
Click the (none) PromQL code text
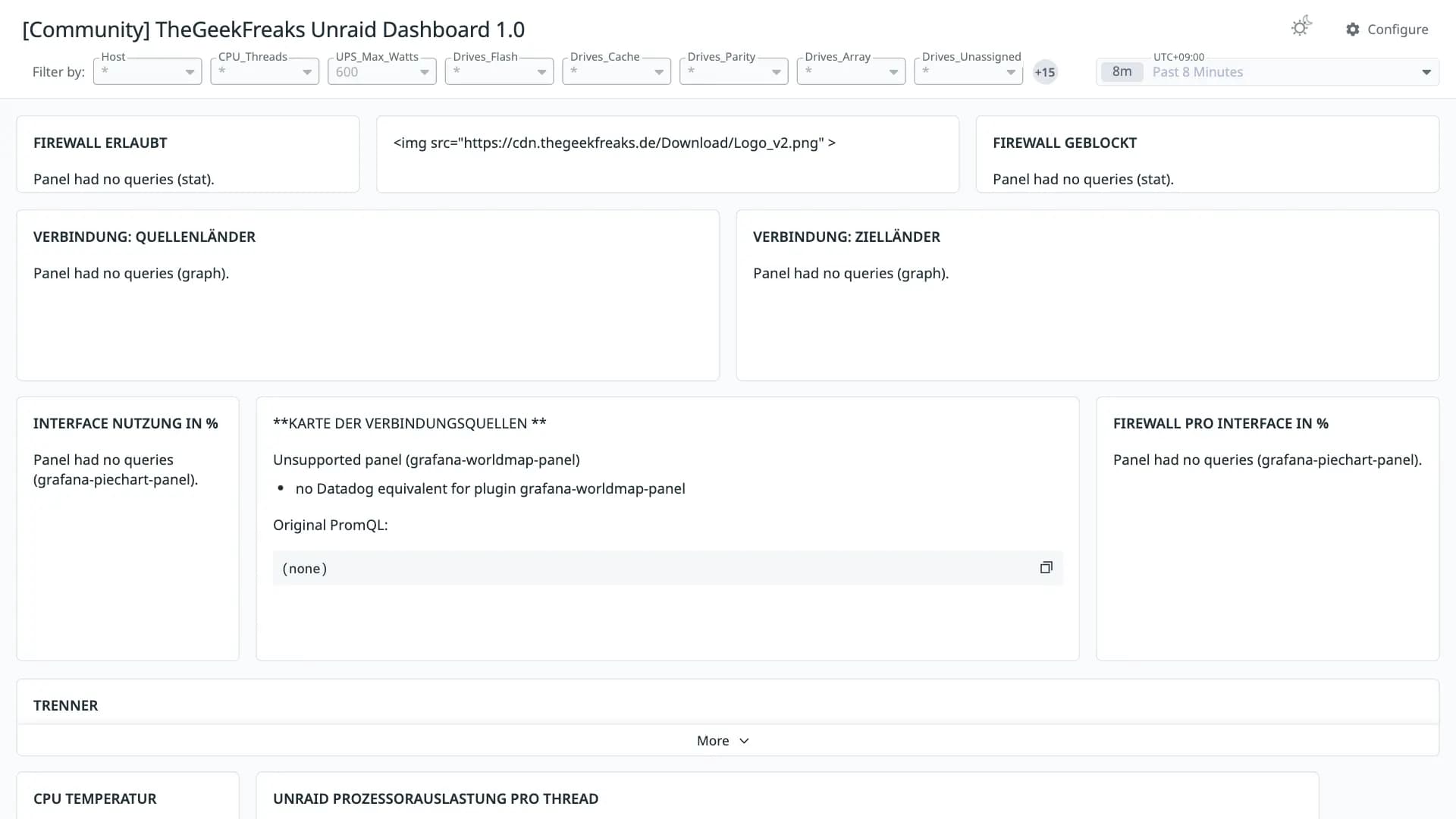tap(304, 569)
